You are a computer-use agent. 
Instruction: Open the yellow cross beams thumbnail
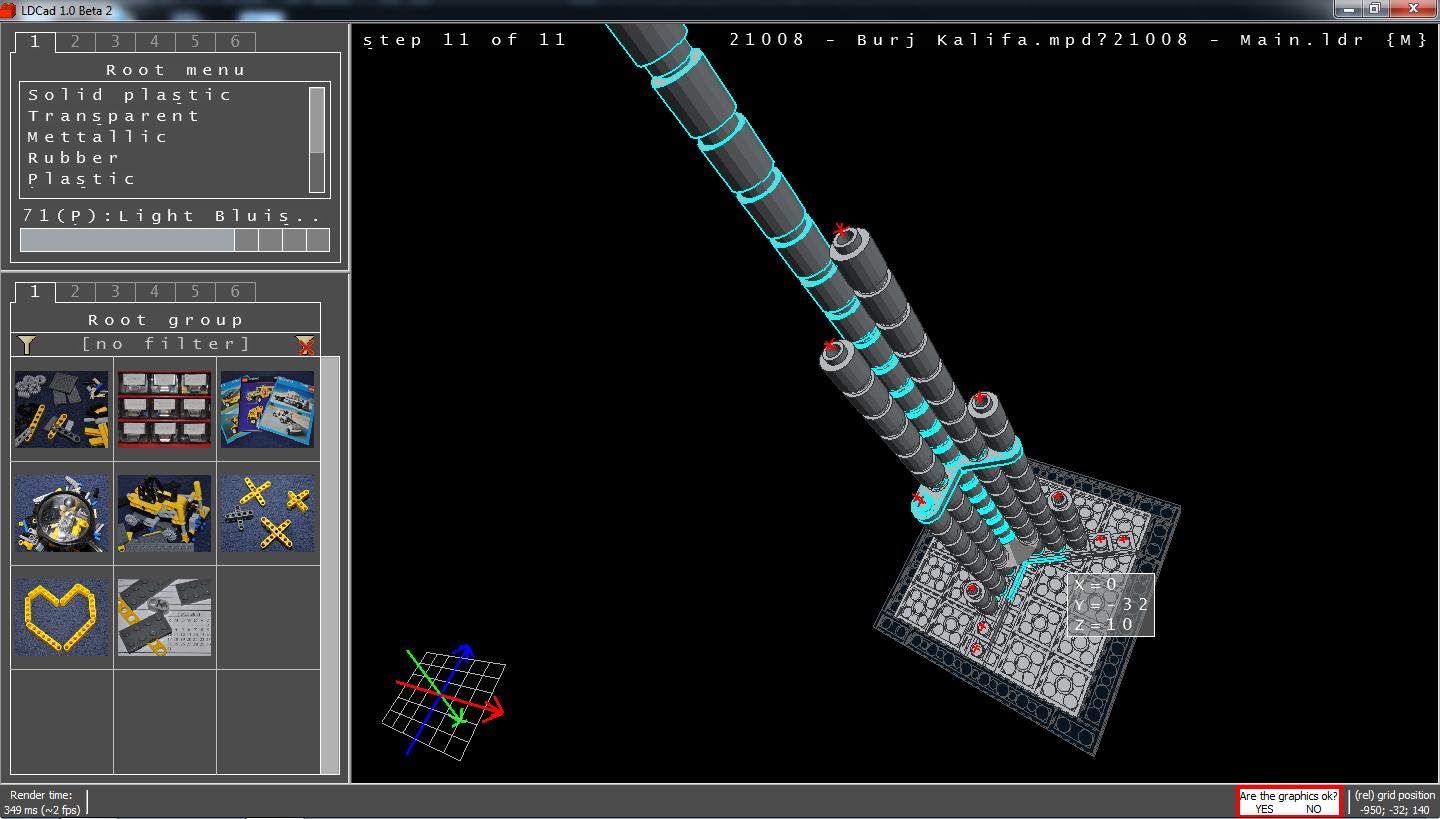coord(267,513)
